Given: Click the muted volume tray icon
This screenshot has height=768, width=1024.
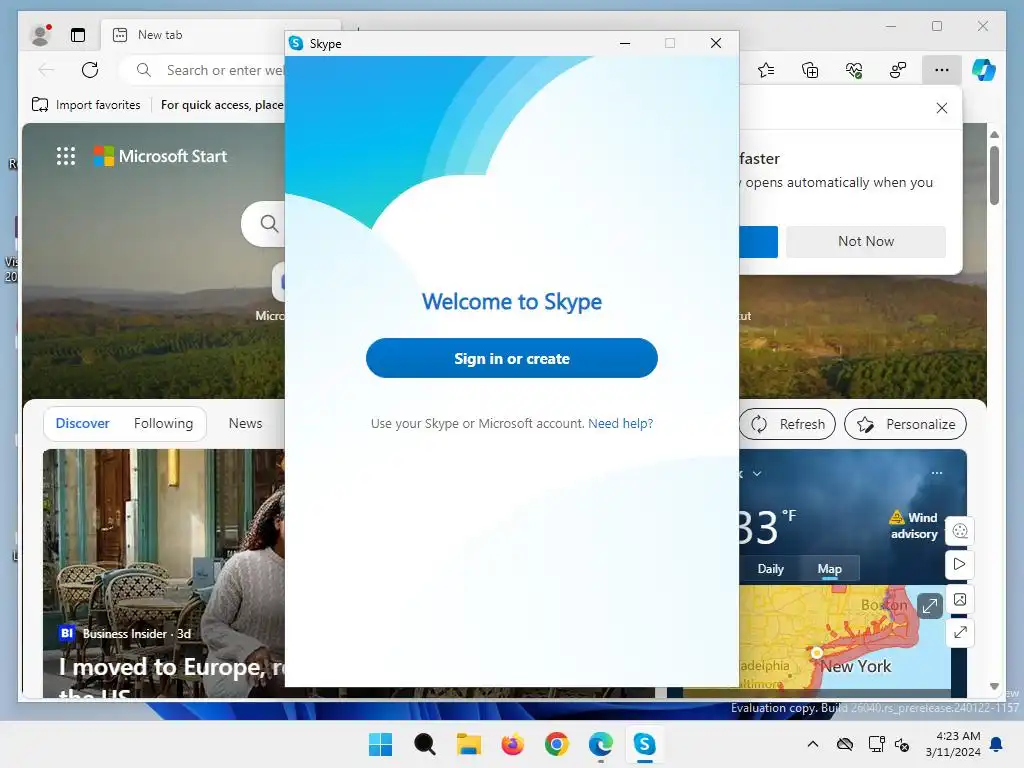Looking at the screenshot, I should [903, 744].
